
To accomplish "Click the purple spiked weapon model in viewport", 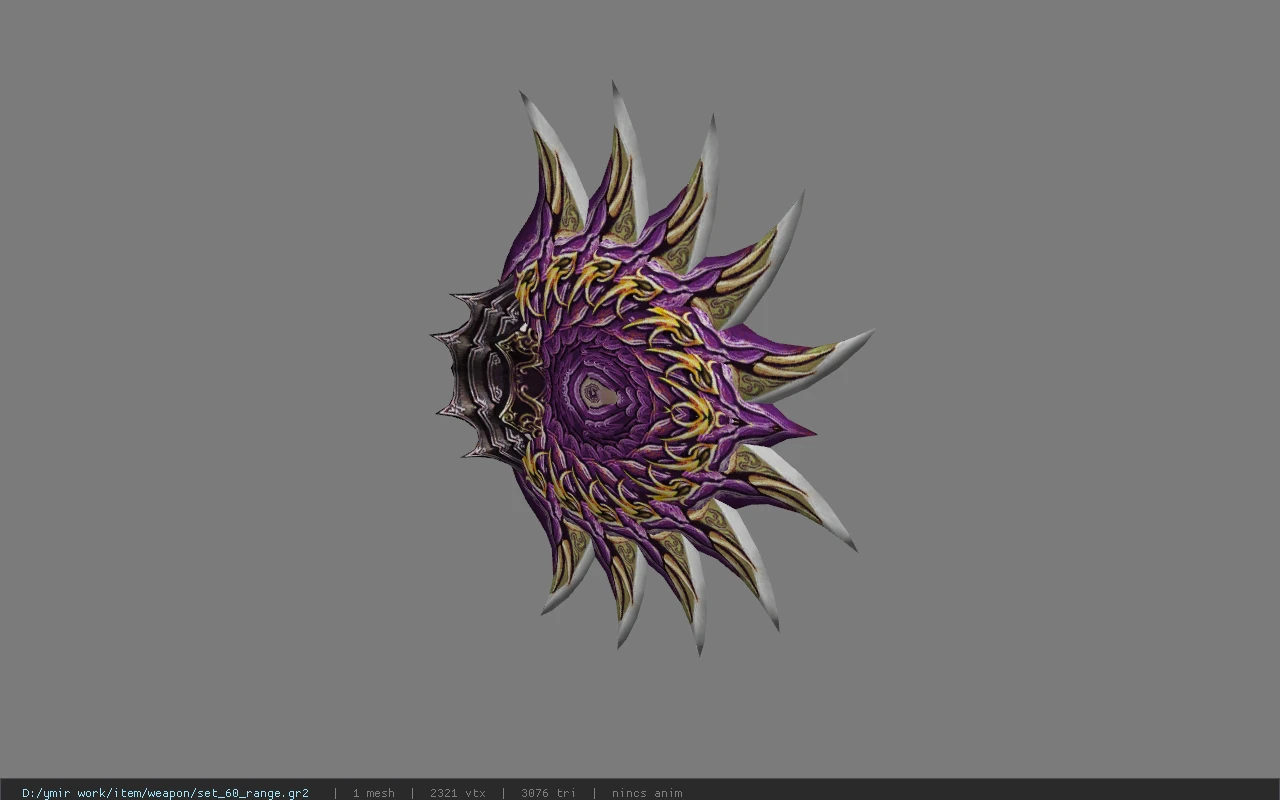I will (652, 370).
